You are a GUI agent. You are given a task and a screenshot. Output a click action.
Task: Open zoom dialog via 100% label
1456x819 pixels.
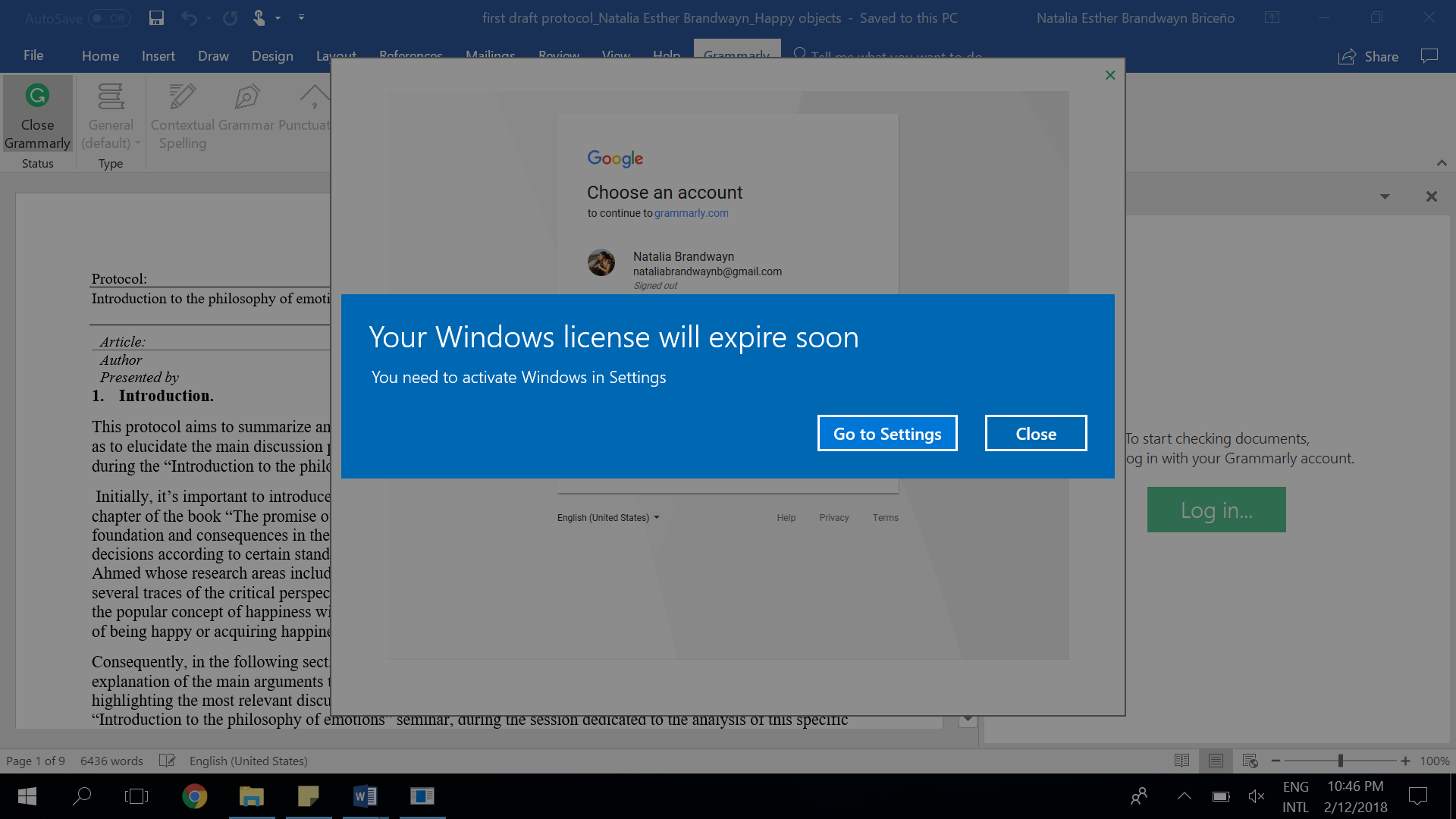tap(1434, 761)
